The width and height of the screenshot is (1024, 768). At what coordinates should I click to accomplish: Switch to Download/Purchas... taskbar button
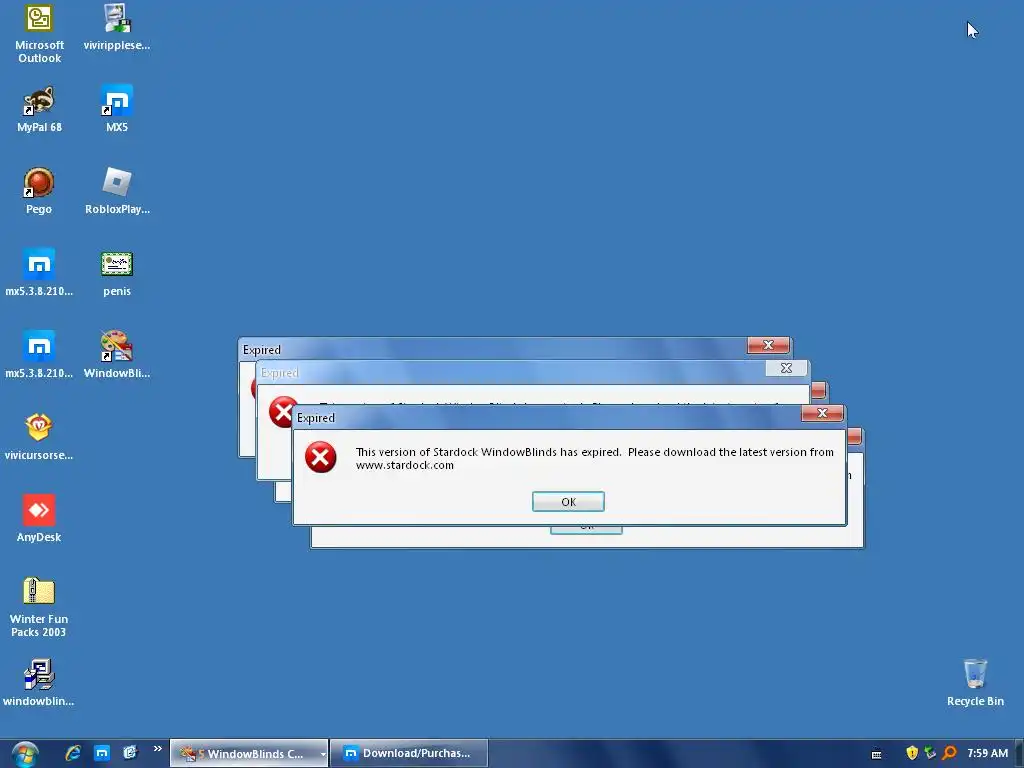(x=409, y=754)
